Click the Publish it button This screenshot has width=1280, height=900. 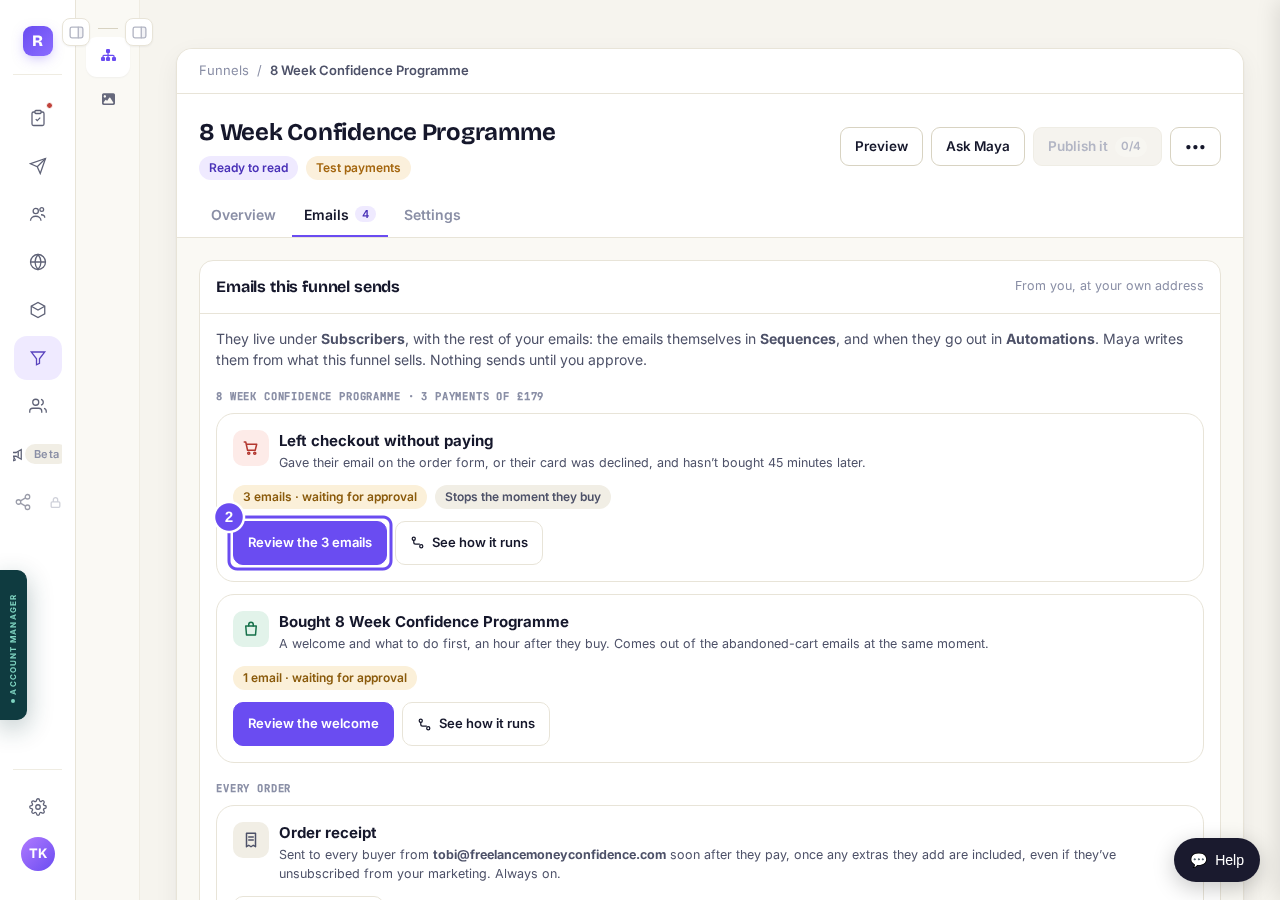click(x=1097, y=146)
